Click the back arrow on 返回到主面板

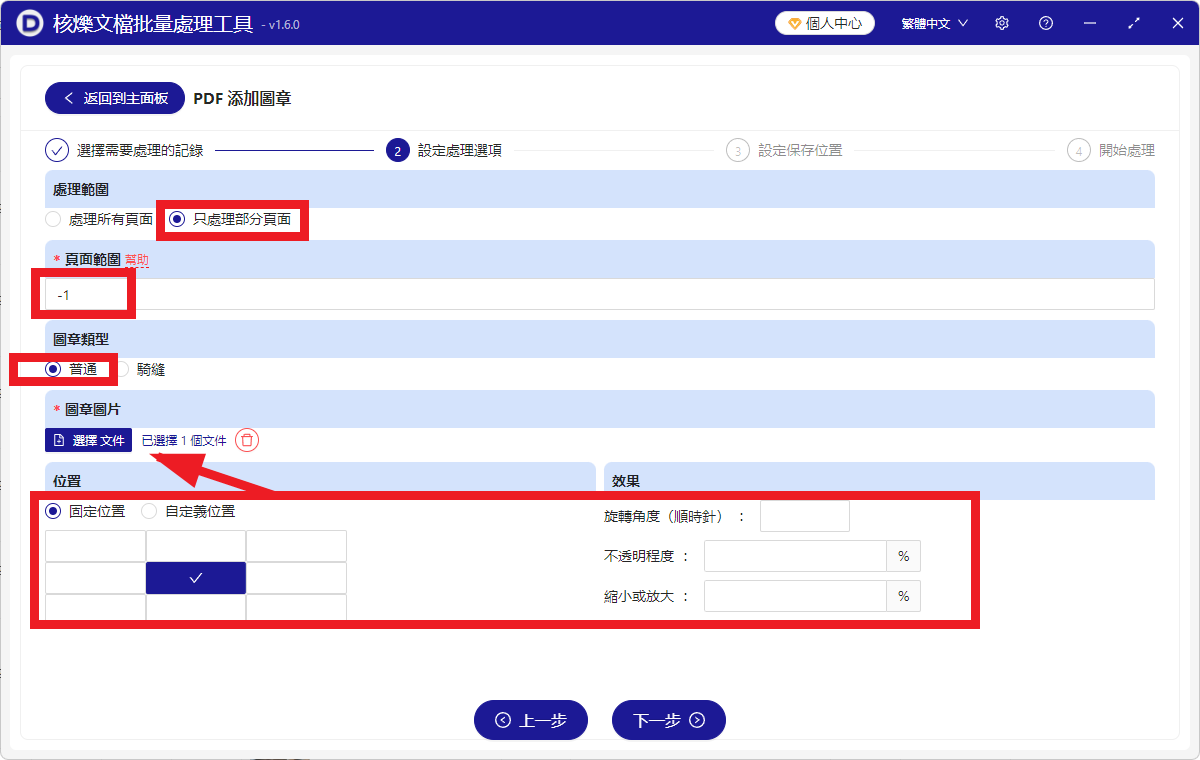tap(69, 98)
